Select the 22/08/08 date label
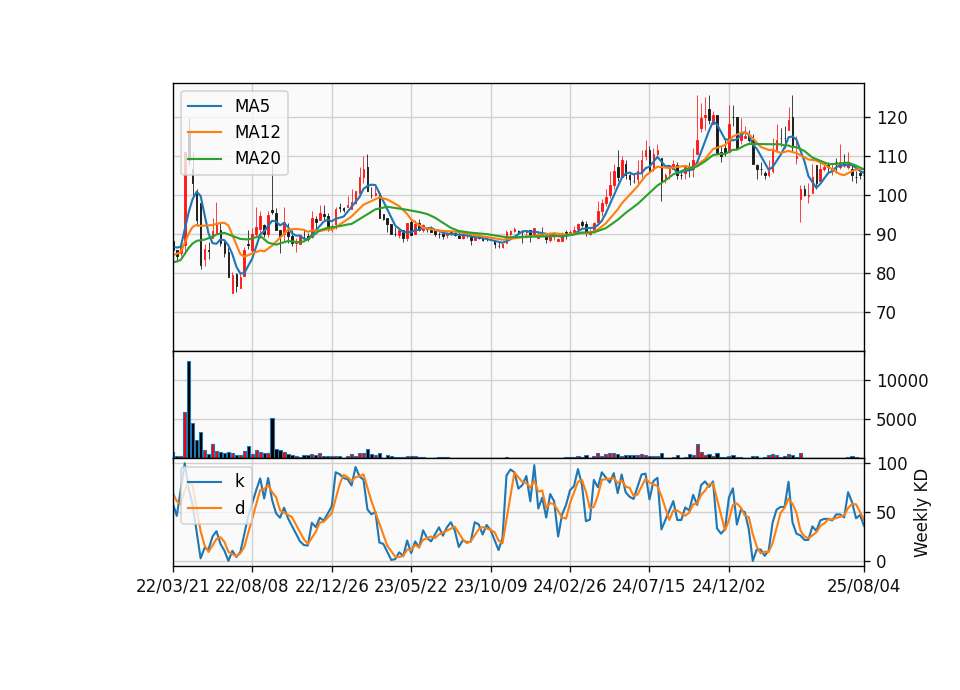The image size is (960, 690). coord(252,586)
